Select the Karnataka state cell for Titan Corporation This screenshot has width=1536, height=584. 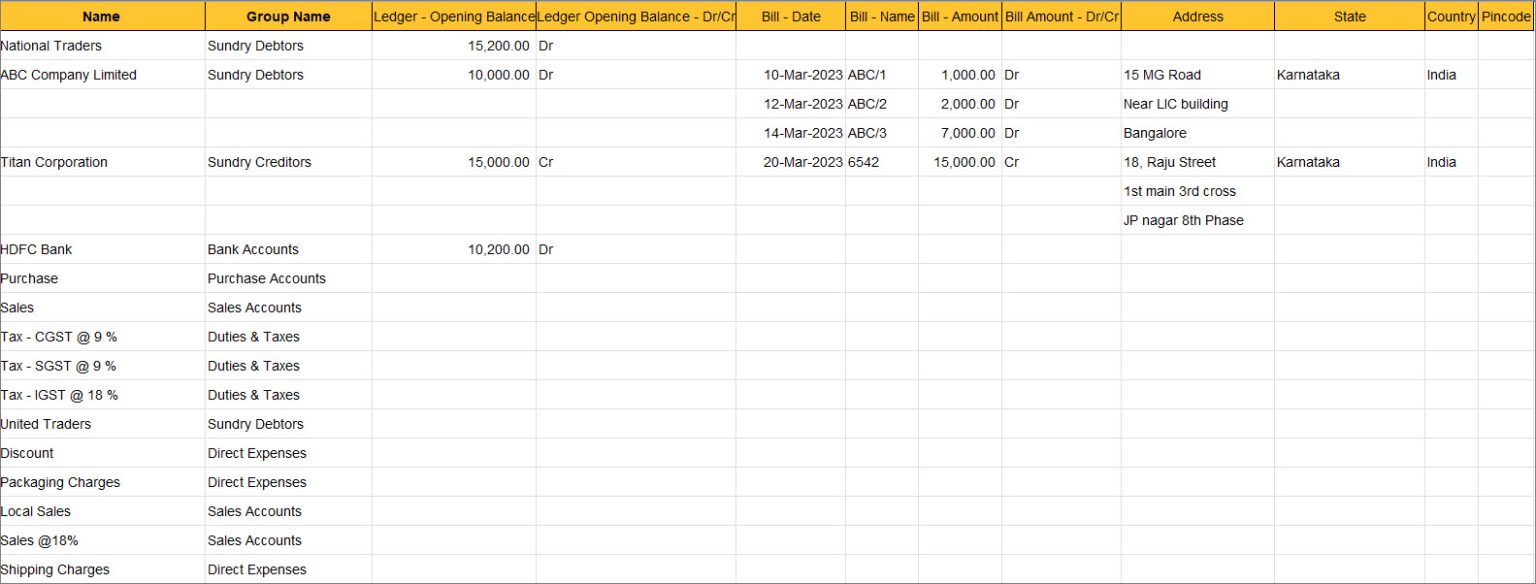tap(1307, 162)
